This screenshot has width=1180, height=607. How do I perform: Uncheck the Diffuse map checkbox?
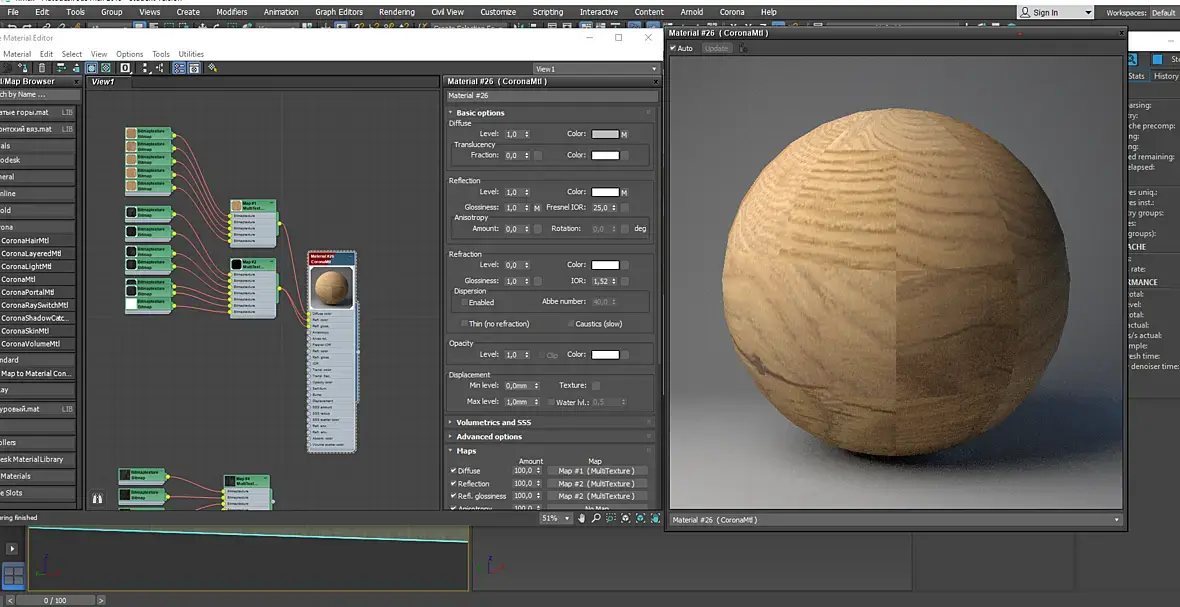click(454, 470)
